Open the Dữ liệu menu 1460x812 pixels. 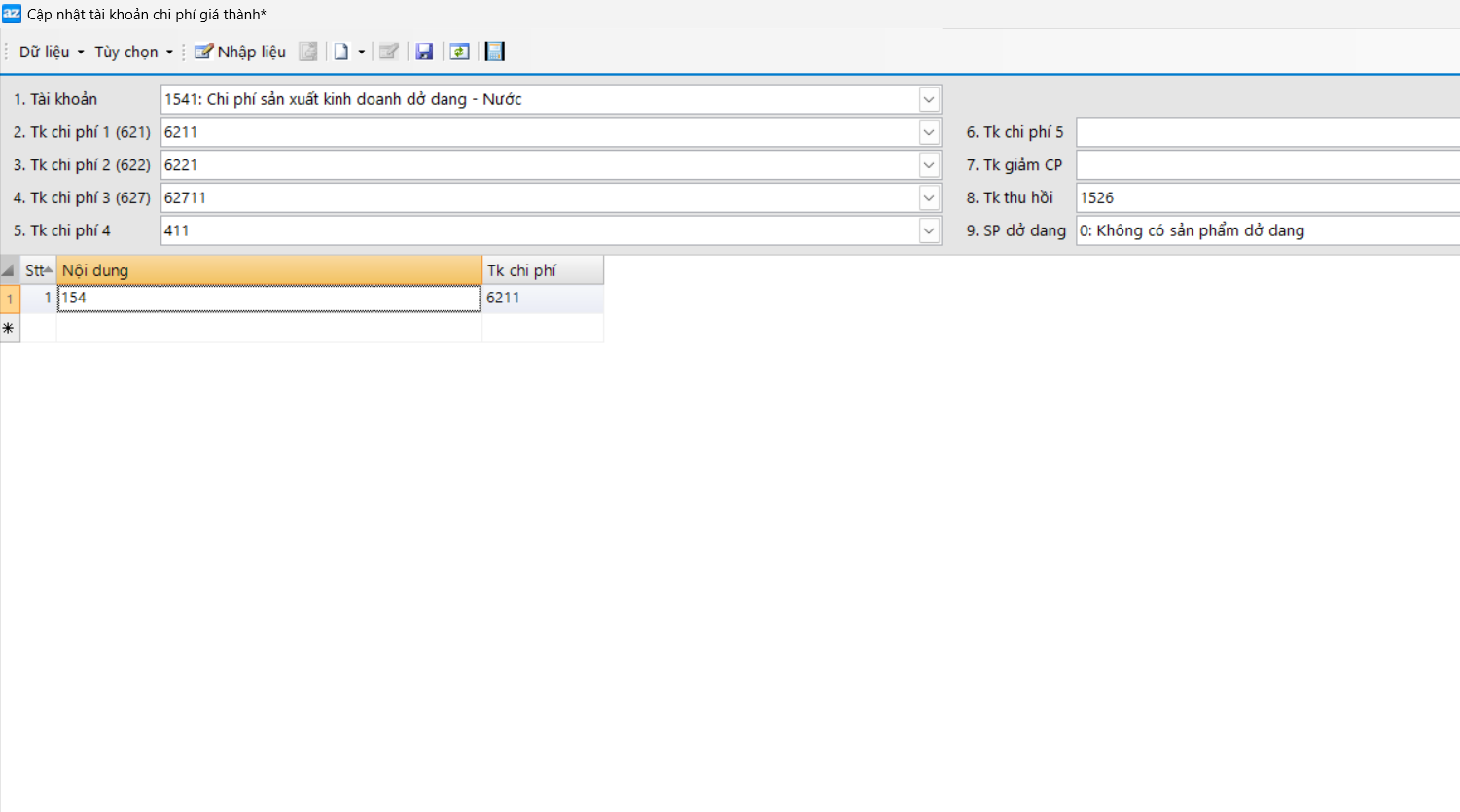(x=52, y=52)
